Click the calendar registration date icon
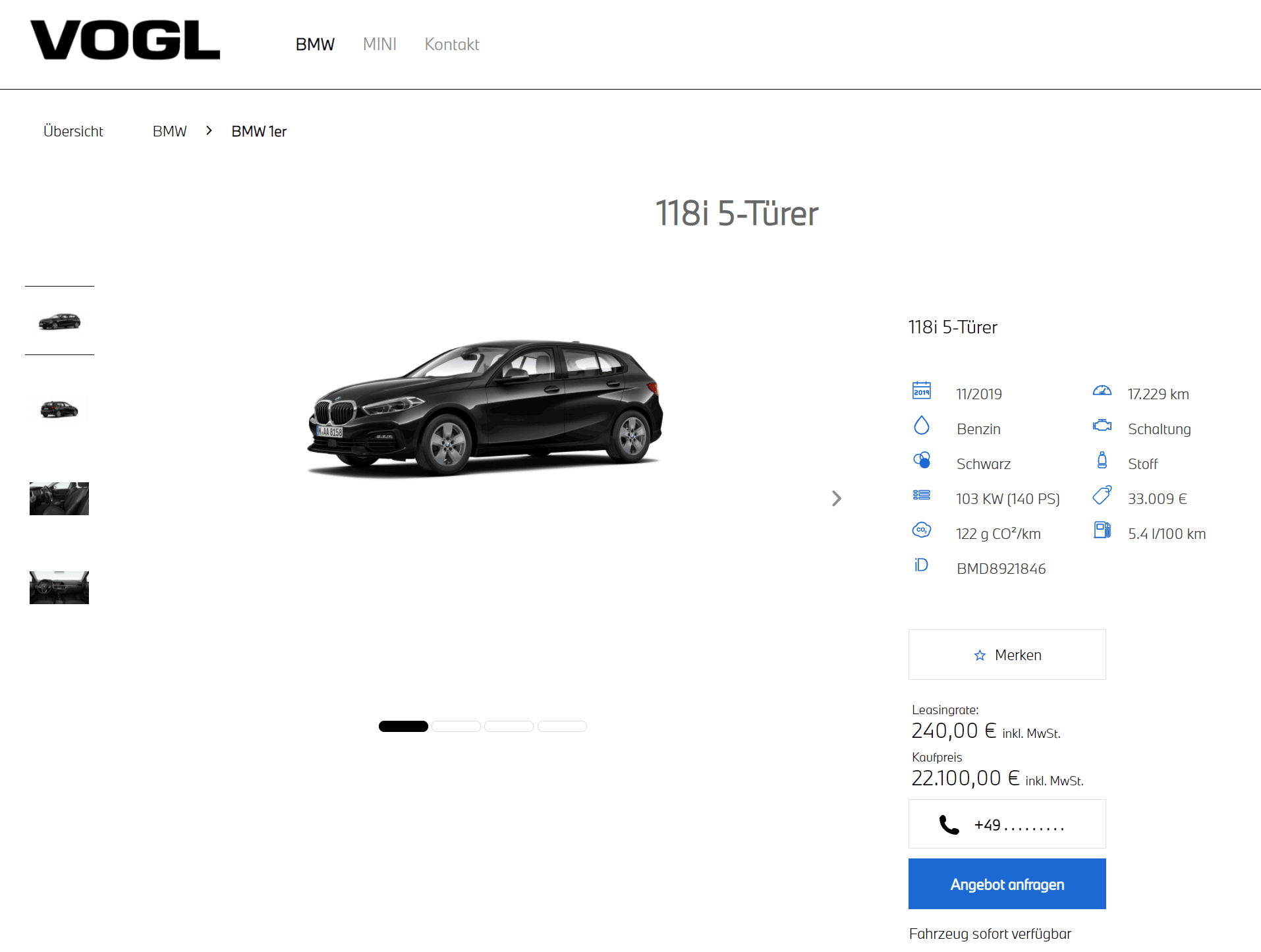 [922, 391]
